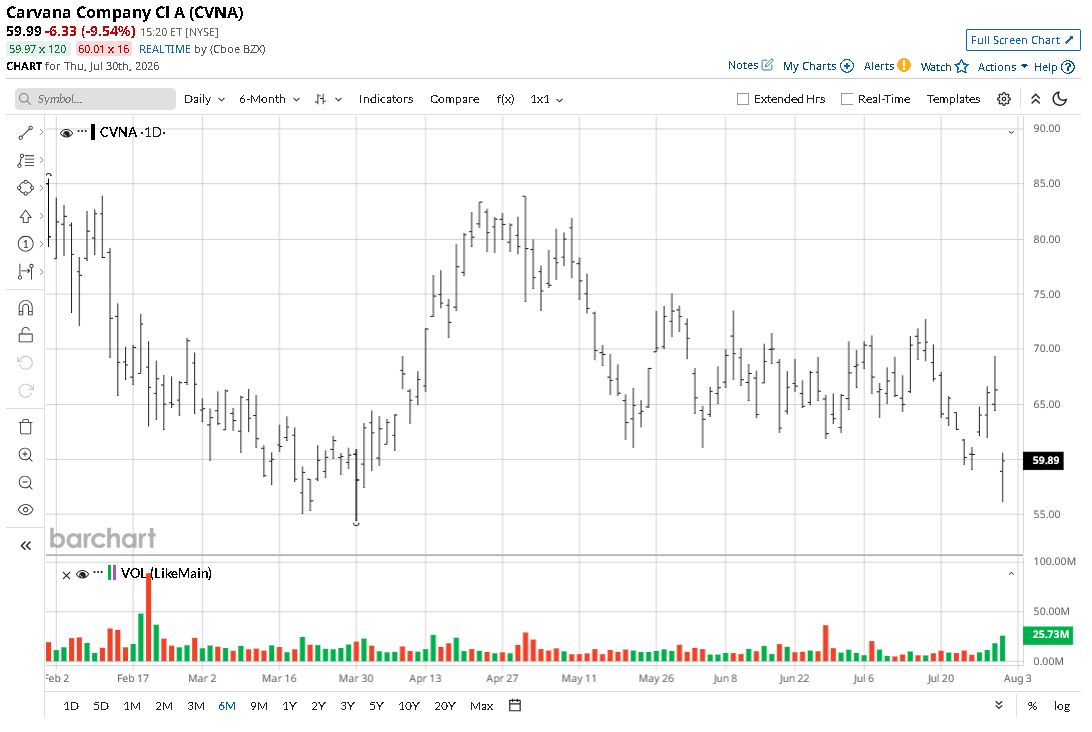Screen dimensions: 1092x732
Task: Open CVNA series color swatch
Action: [x=93, y=132]
